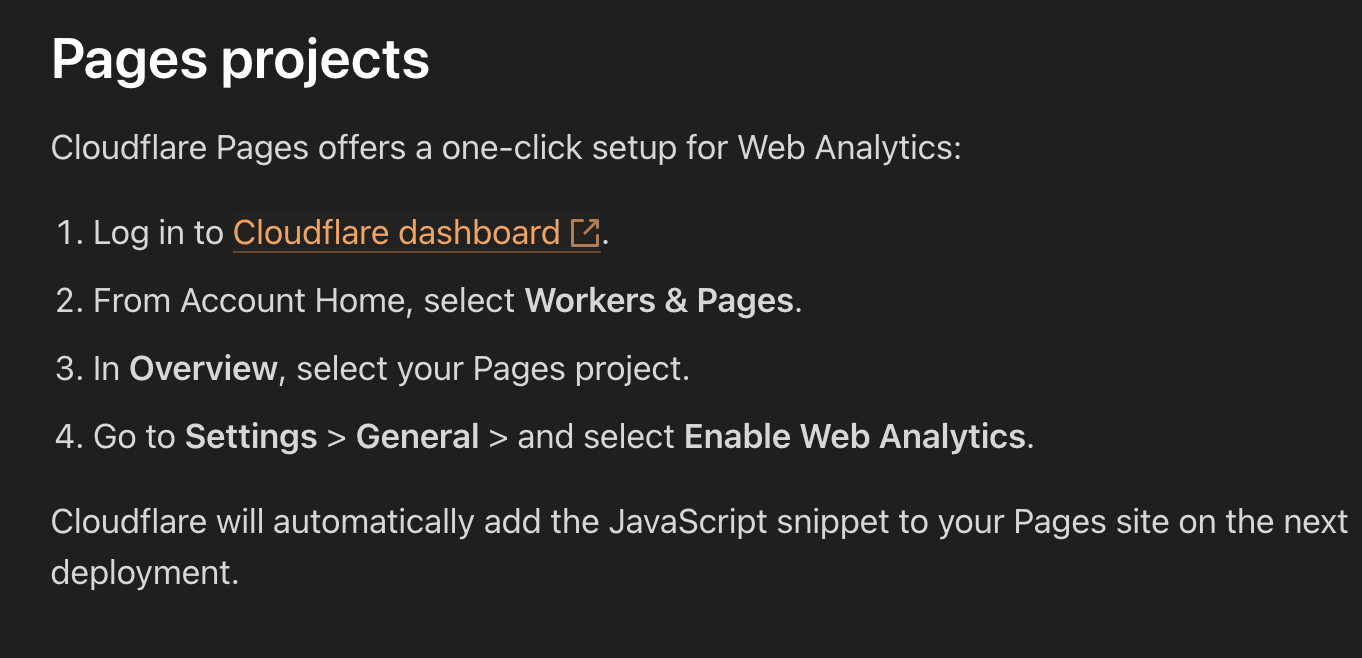Screen dimensions: 1362x658
Task: Click the external link icon beside Cloudflare dashboard
Action: point(585,233)
